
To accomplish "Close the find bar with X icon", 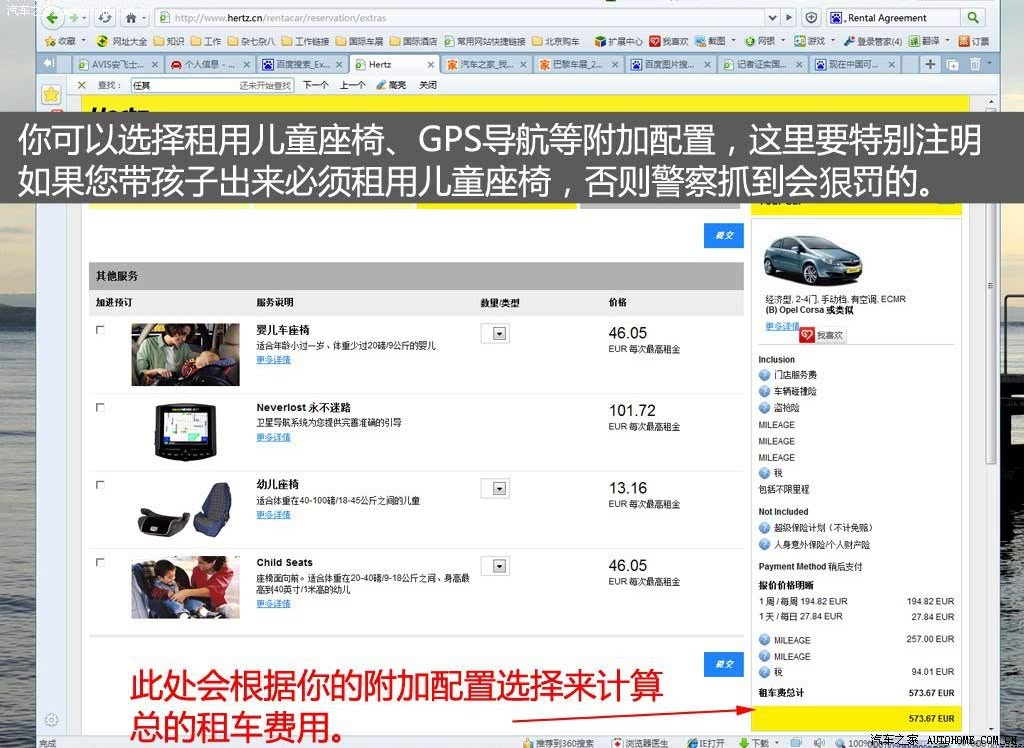I will [82, 85].
